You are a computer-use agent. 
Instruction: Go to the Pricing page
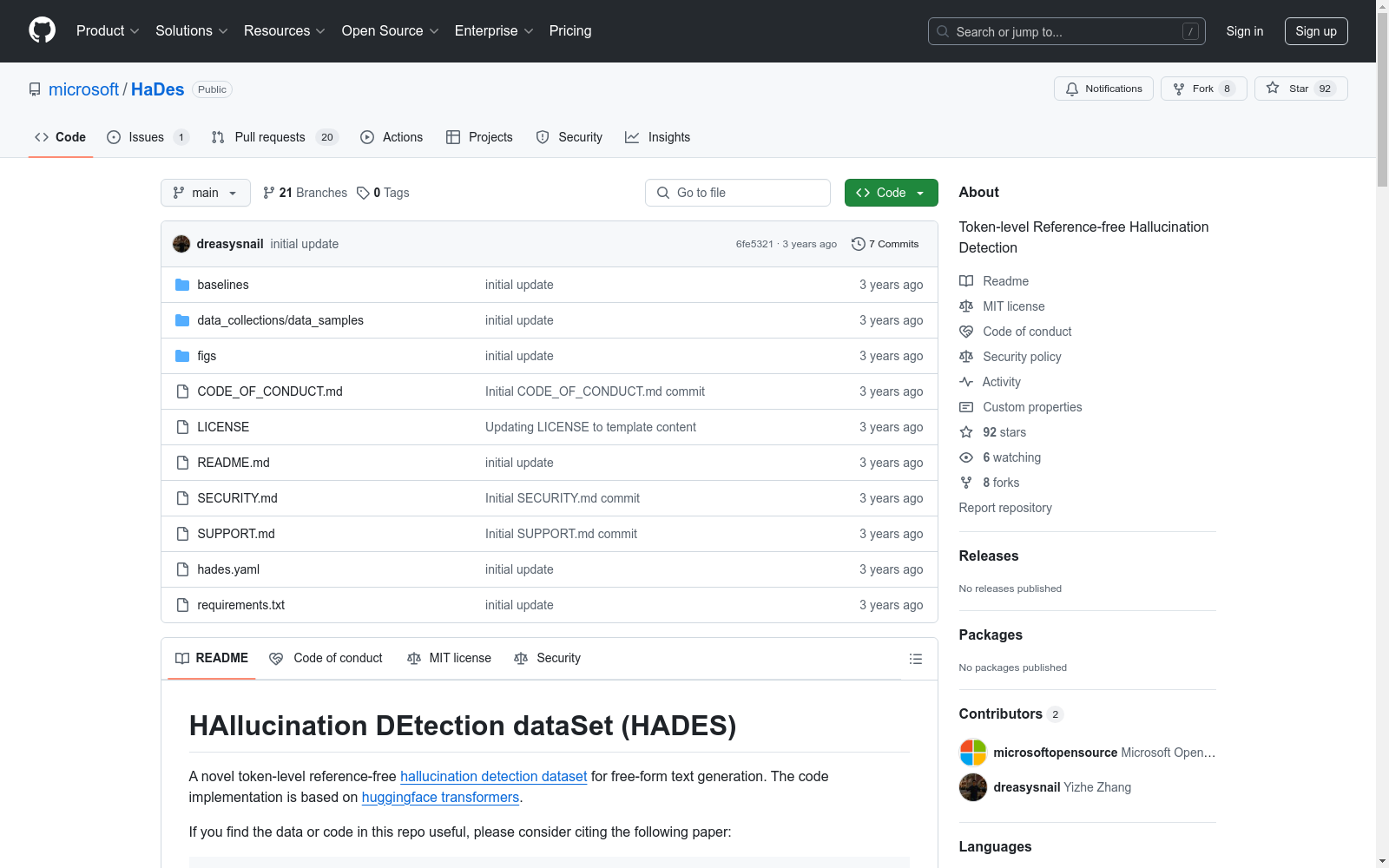pos(570,30)
